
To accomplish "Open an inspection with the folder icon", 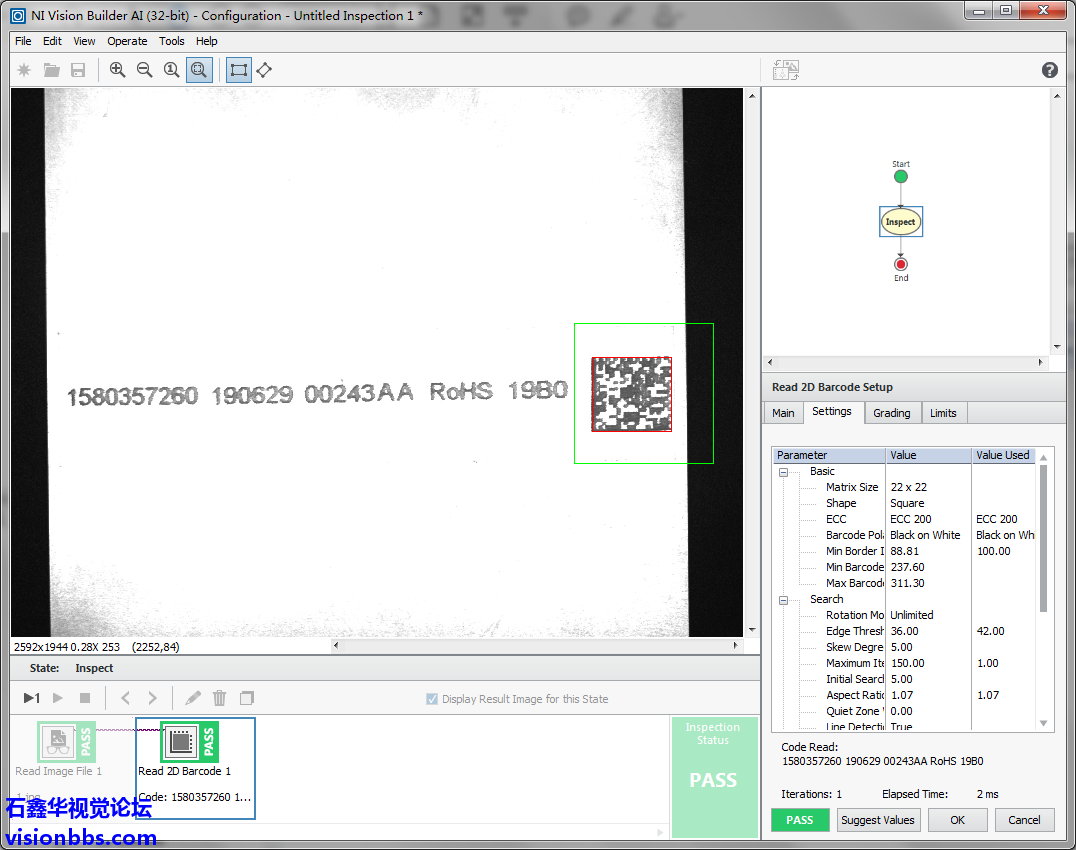I will click(51, 70).
